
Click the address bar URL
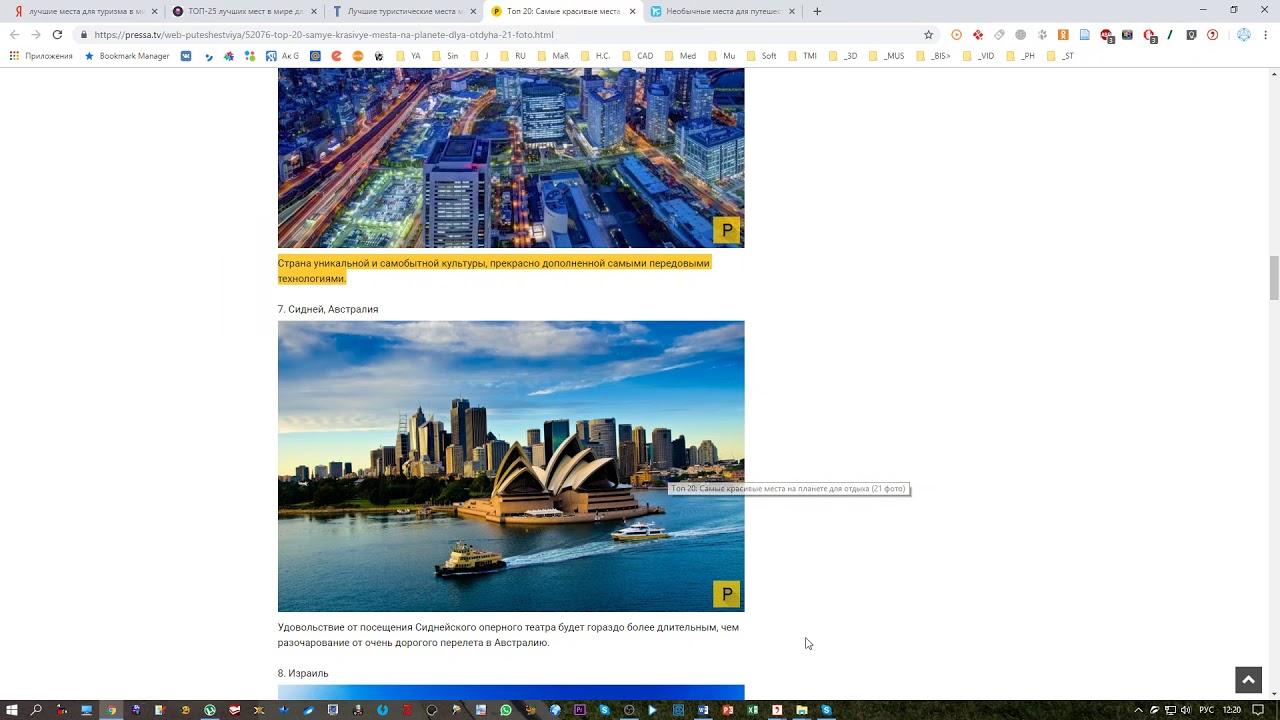point(324,34)
